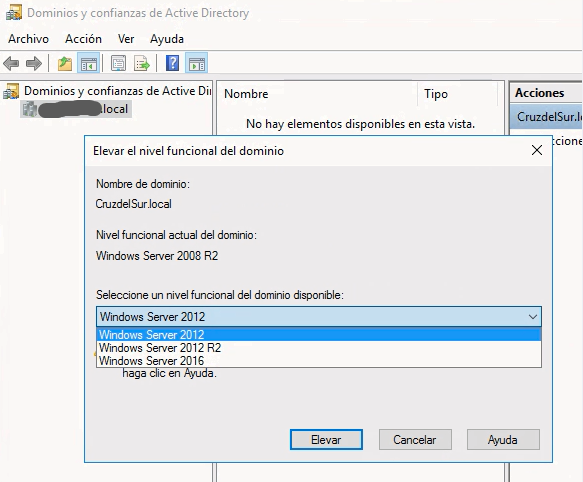This screenshot has height=482, width=583.
Task: Close the Elevar el nivel funcional dialog
Action: (537, 150)
